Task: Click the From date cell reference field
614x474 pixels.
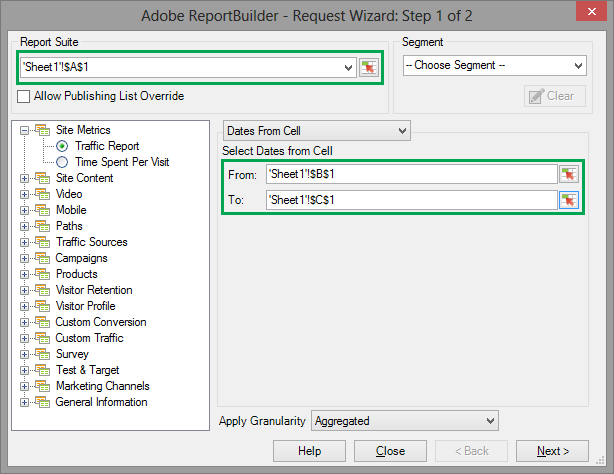Action: 412,174
